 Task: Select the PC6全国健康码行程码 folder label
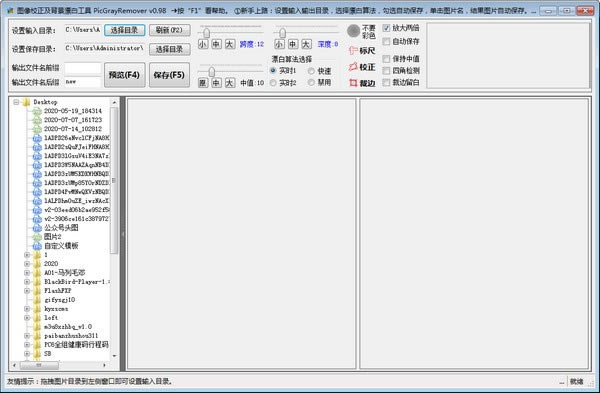pyautogui.click(x=76, y=345)
